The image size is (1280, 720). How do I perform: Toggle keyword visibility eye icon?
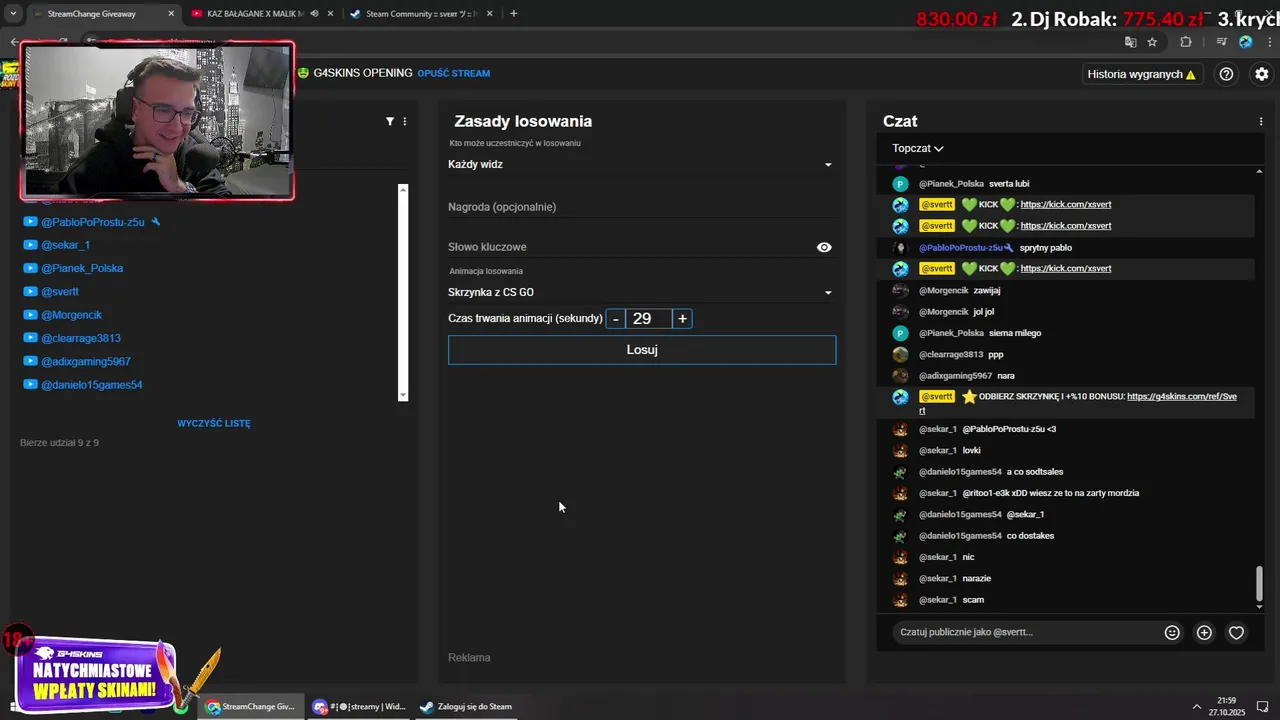pos(824,247)
